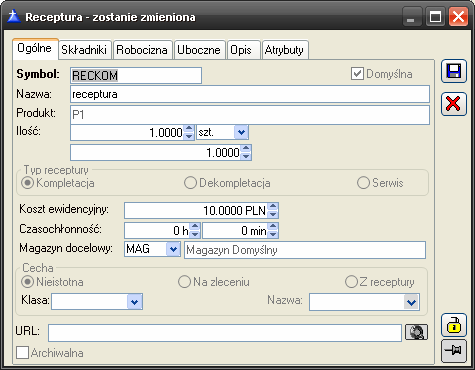Click the Symbol field containing RECKOM
The height and width of the screenshot is (370, 475).
[136, 75]
